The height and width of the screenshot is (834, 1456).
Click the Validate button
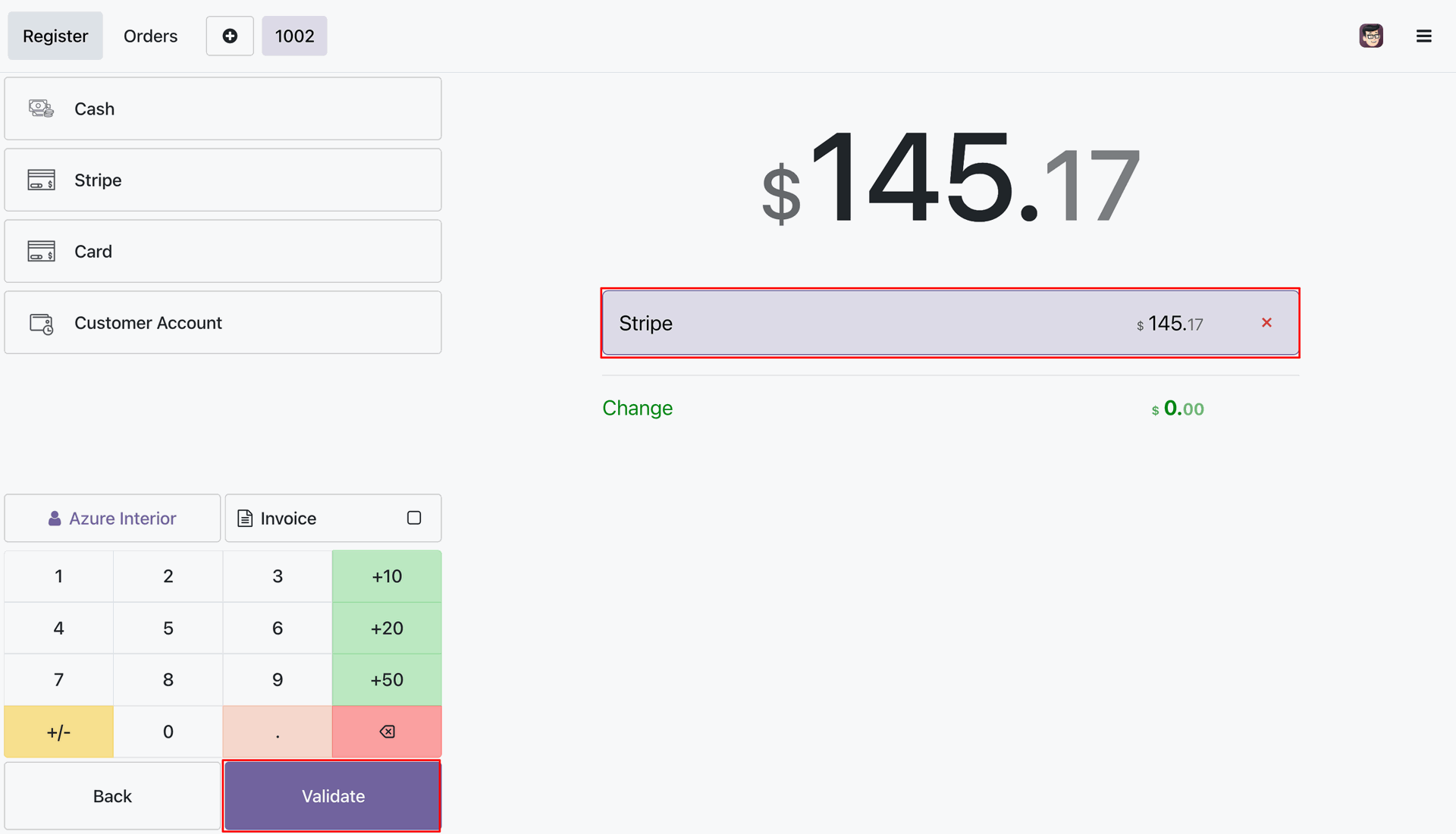332,796
